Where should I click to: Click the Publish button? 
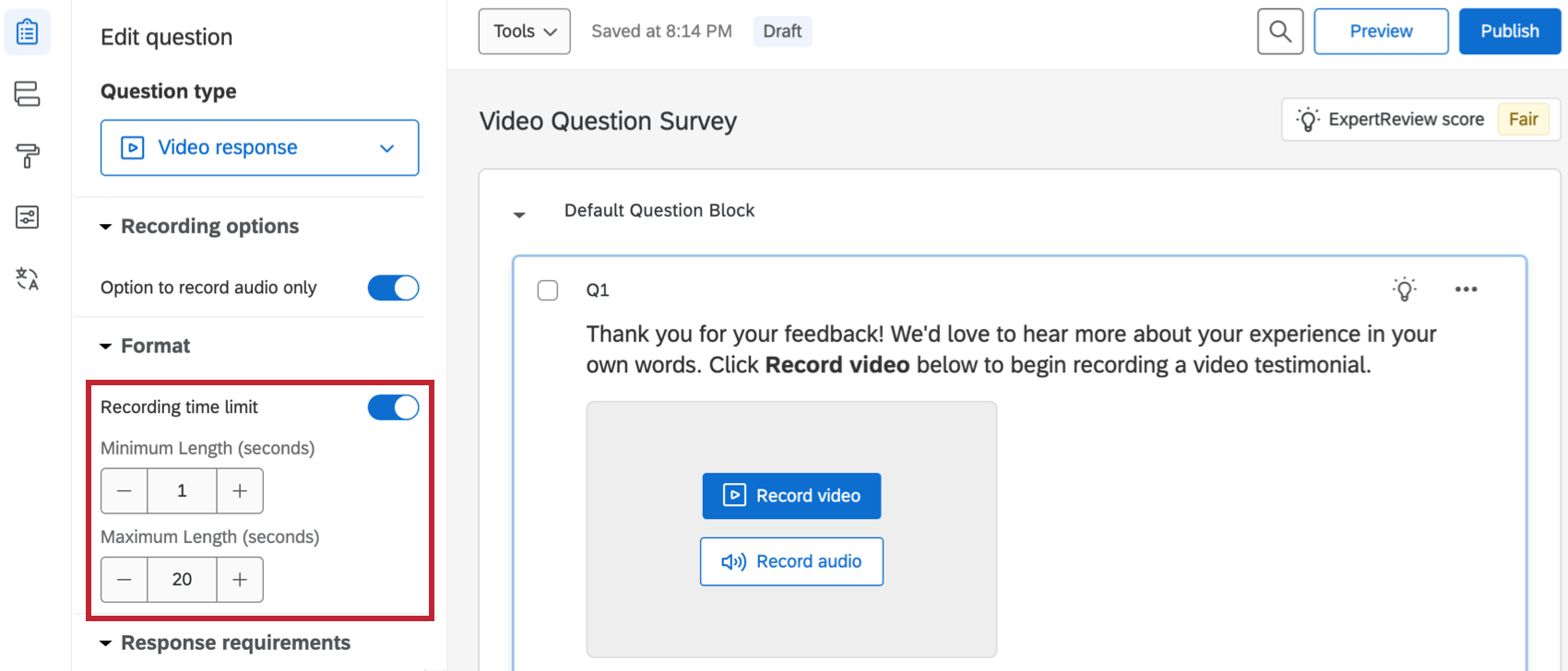coord(1509,31)
